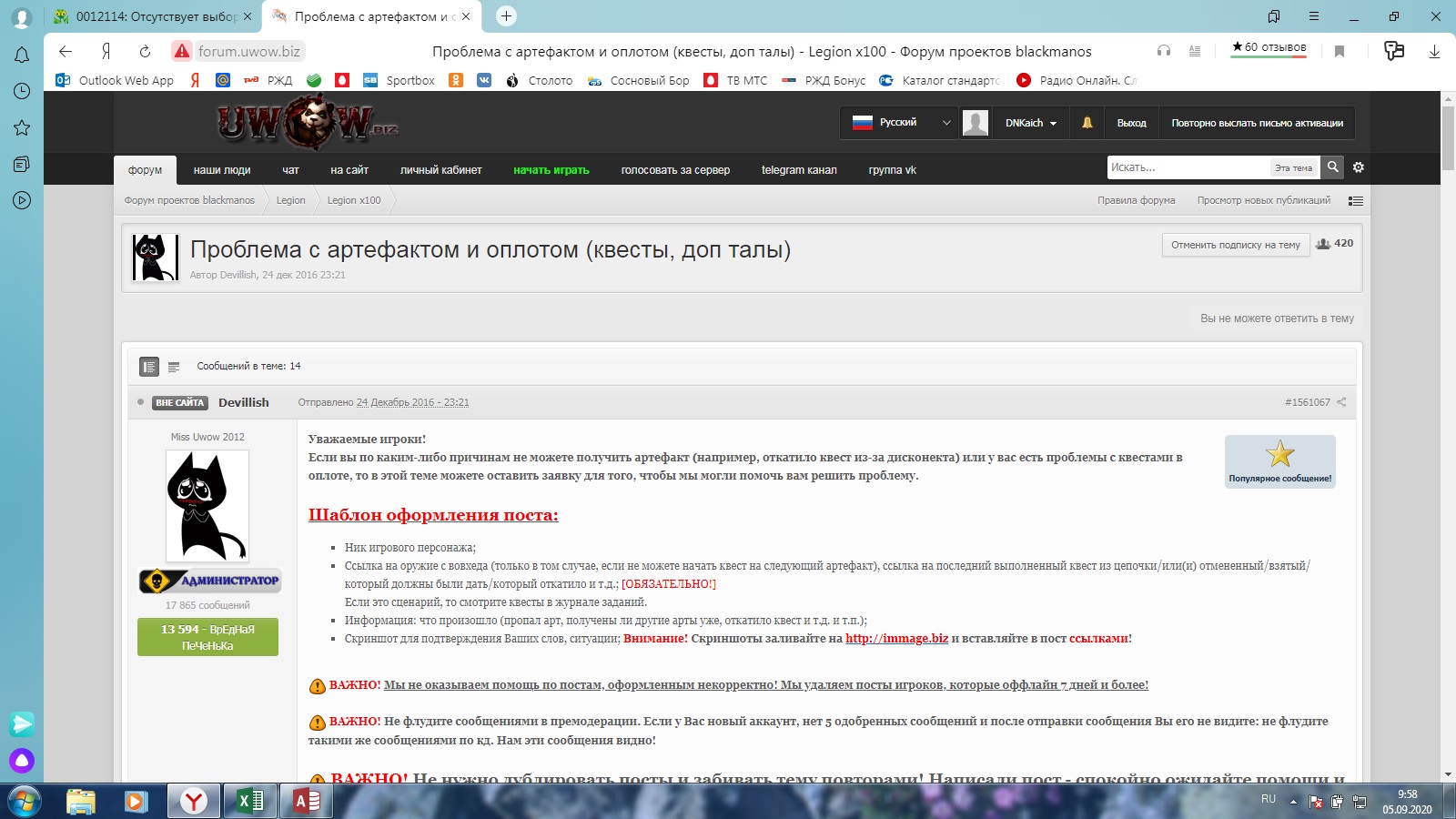Screen dimensions: 1456x819
Task: Switch to outline topic view mode
Action: pyautogui.click(x=174, y=367)
